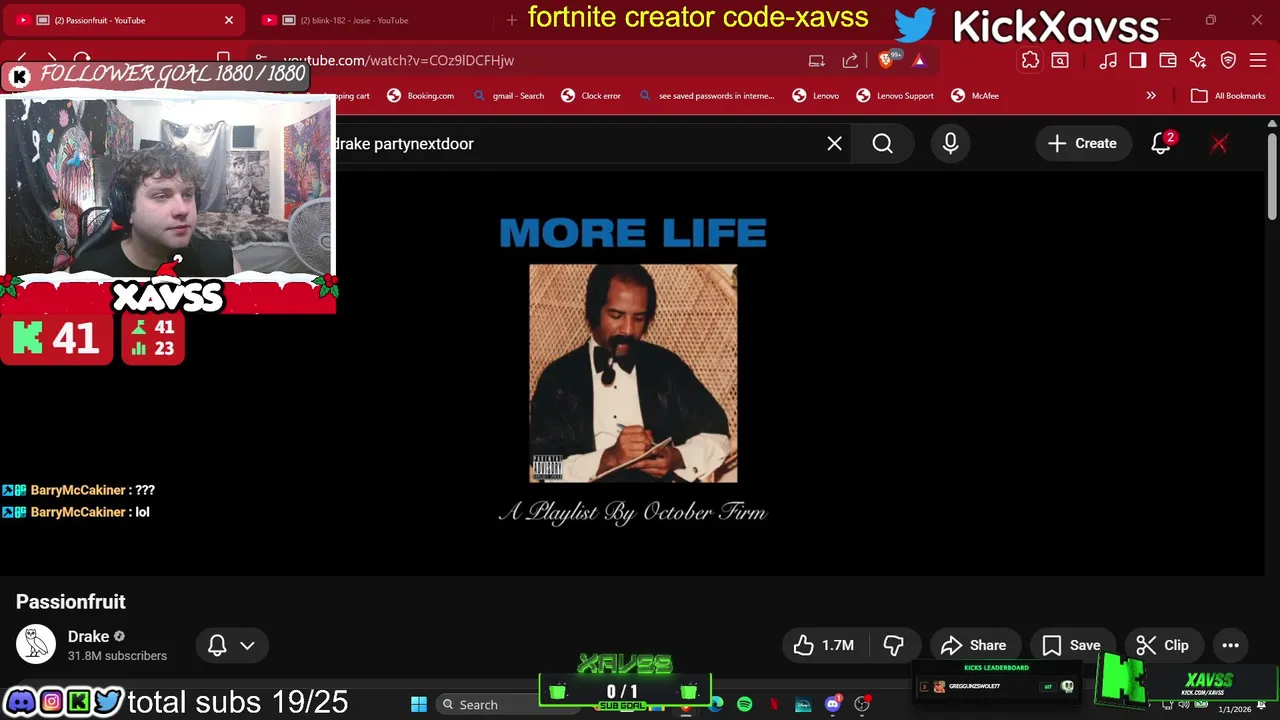Image resolution: width=1280 pixels, height=720 pixels.
Task: Open the Clock error bookmark
Action: click(x=591, y=96)
